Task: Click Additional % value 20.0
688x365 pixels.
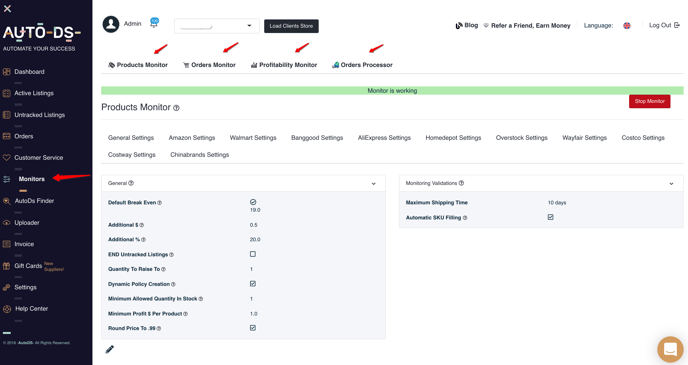Action: point(255,240)
